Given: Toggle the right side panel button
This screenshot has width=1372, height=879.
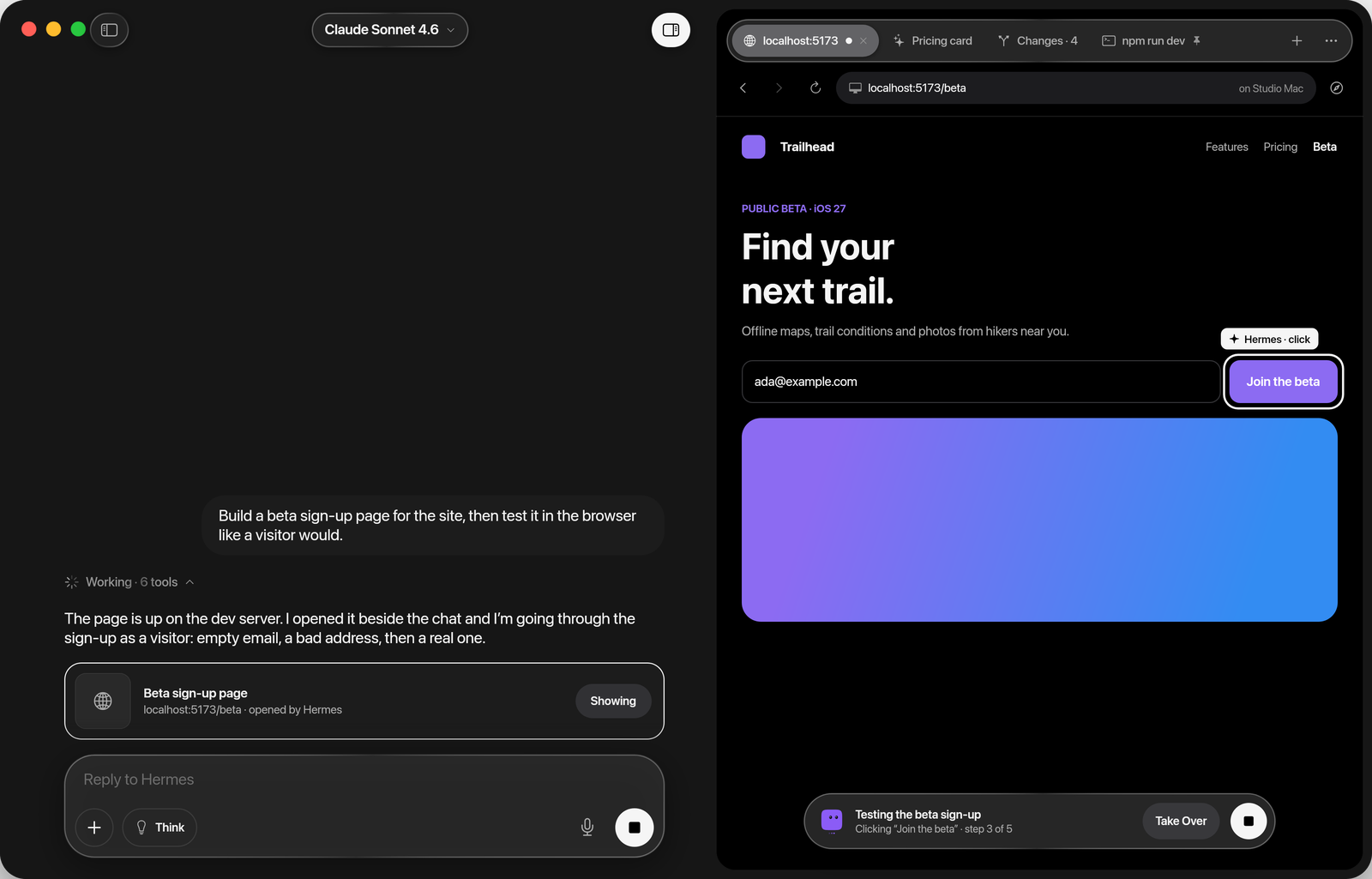Looking at the screenshot, I should (x=671, y=30).
